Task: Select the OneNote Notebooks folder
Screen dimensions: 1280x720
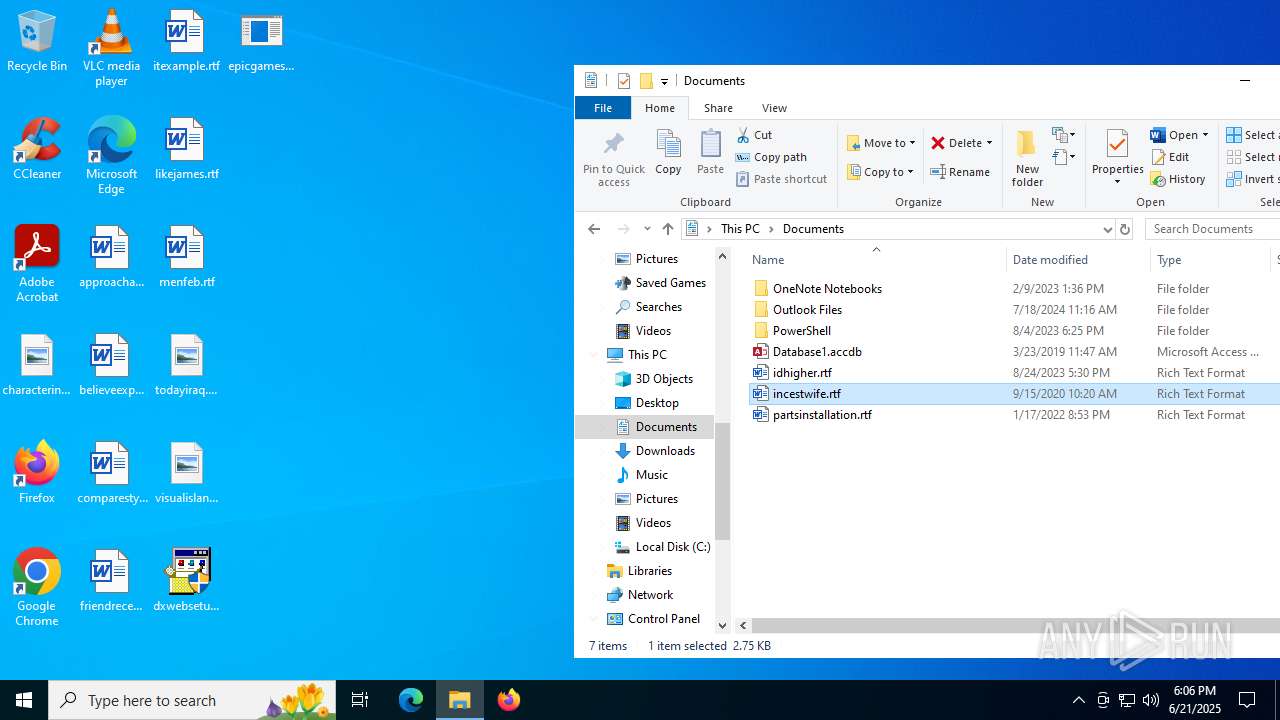Action: [x=827, y=289]
